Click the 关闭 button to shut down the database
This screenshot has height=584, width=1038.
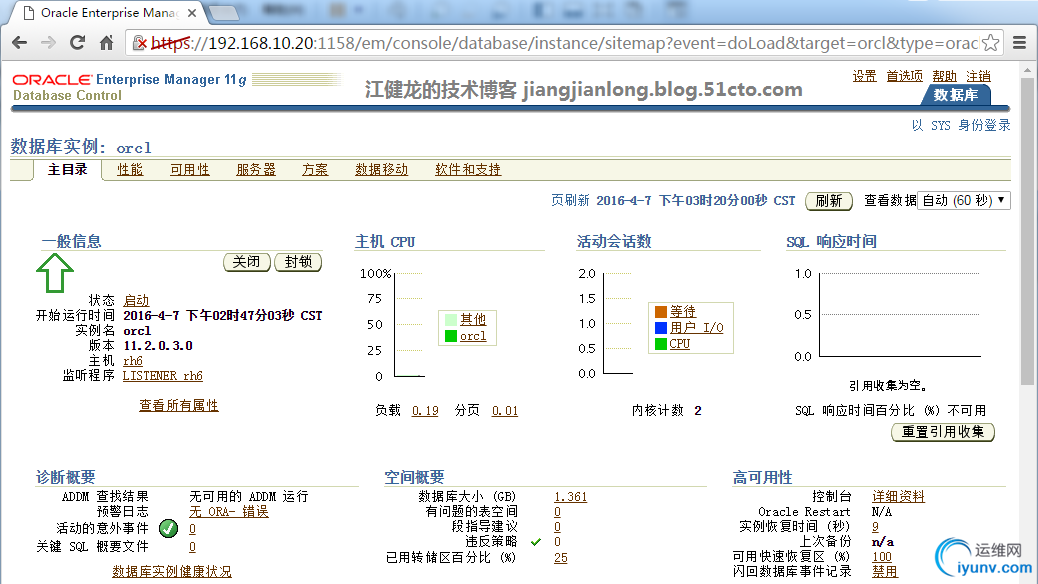click(246, 262)
